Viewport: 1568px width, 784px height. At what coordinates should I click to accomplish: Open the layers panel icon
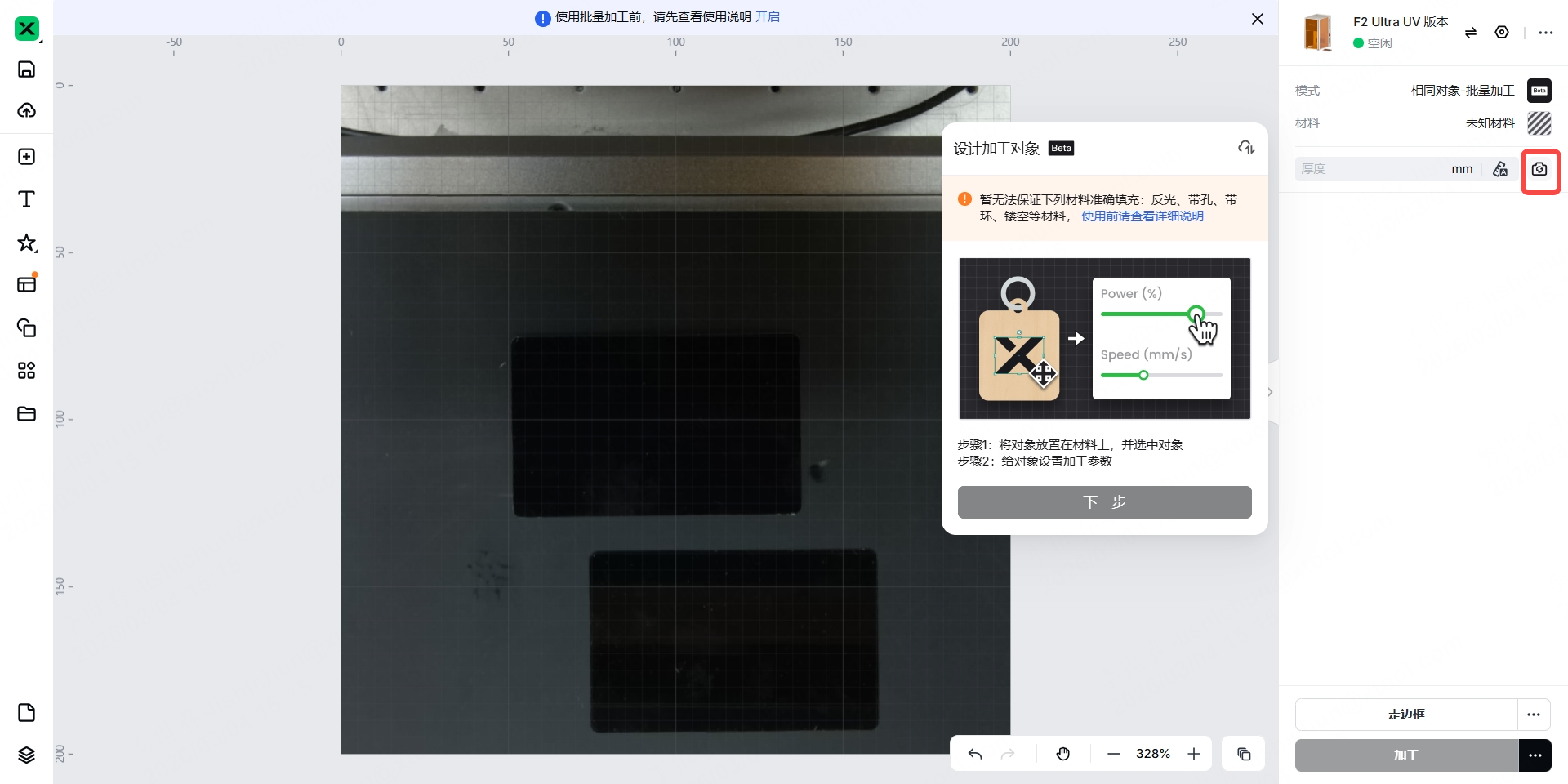(x=26, y=755)
